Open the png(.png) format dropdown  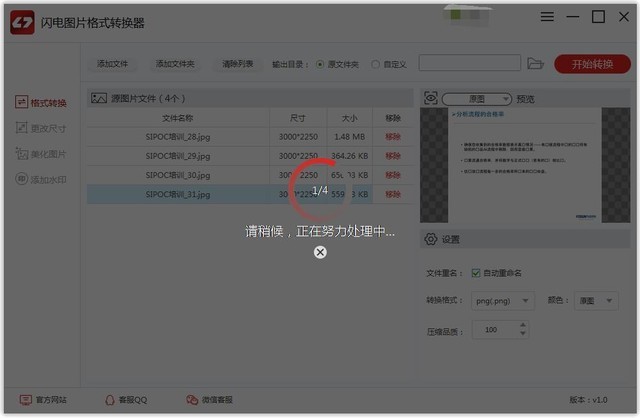[x=502, y=301]
